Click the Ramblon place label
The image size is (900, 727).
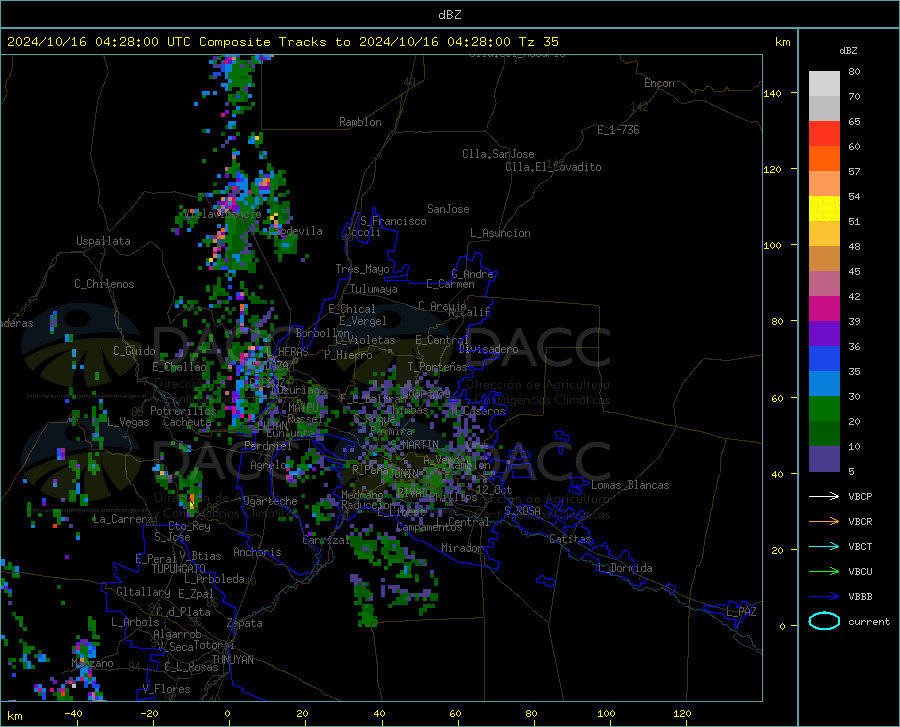(x=360, y=122)
